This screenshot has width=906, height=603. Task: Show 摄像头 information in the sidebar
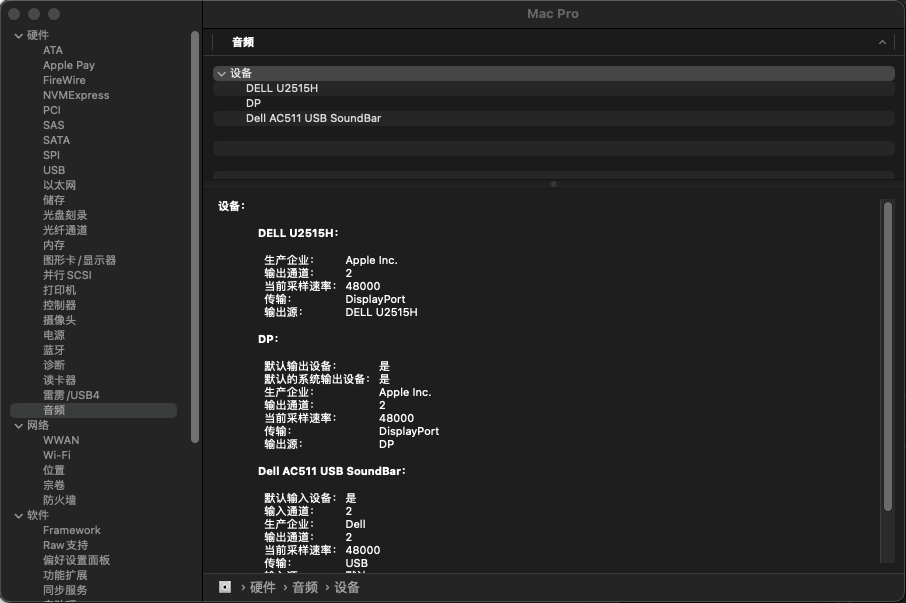59,321
